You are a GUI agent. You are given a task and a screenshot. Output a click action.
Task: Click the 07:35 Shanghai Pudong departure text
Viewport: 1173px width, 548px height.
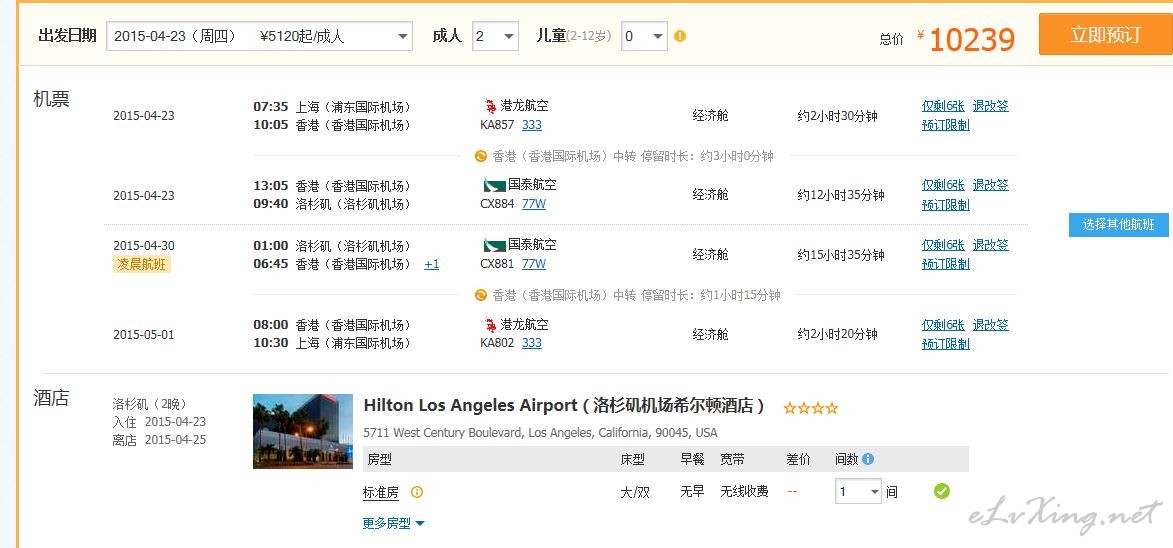(x=332, y=107)
